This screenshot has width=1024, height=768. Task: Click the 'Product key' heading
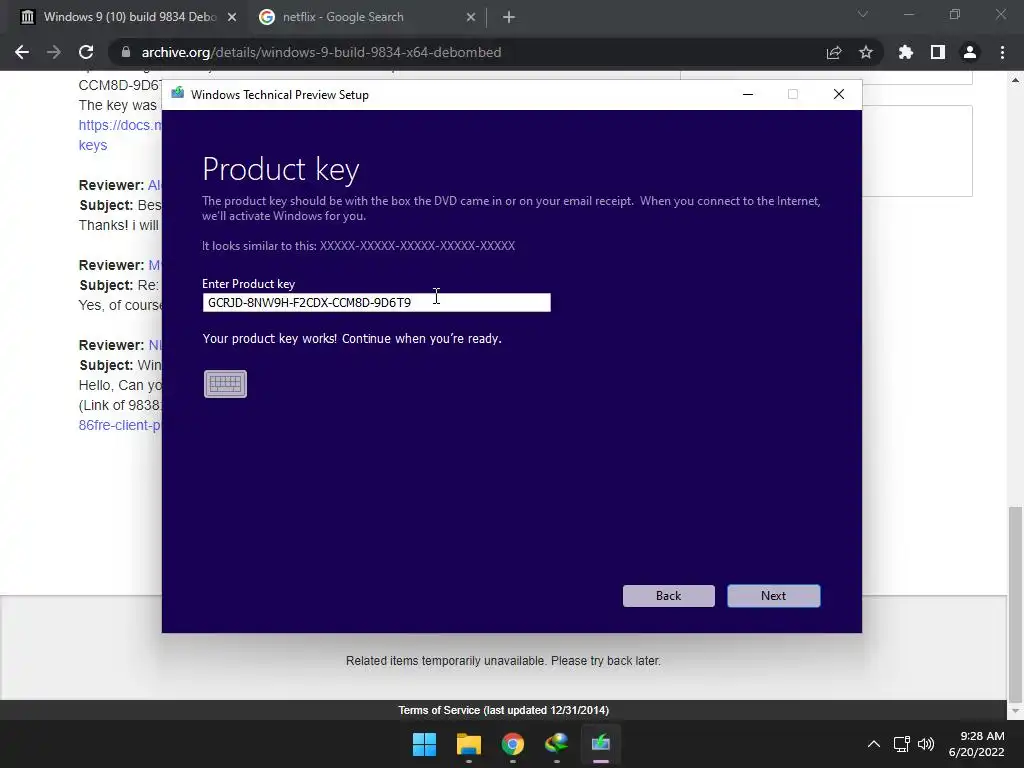(281, 170)
